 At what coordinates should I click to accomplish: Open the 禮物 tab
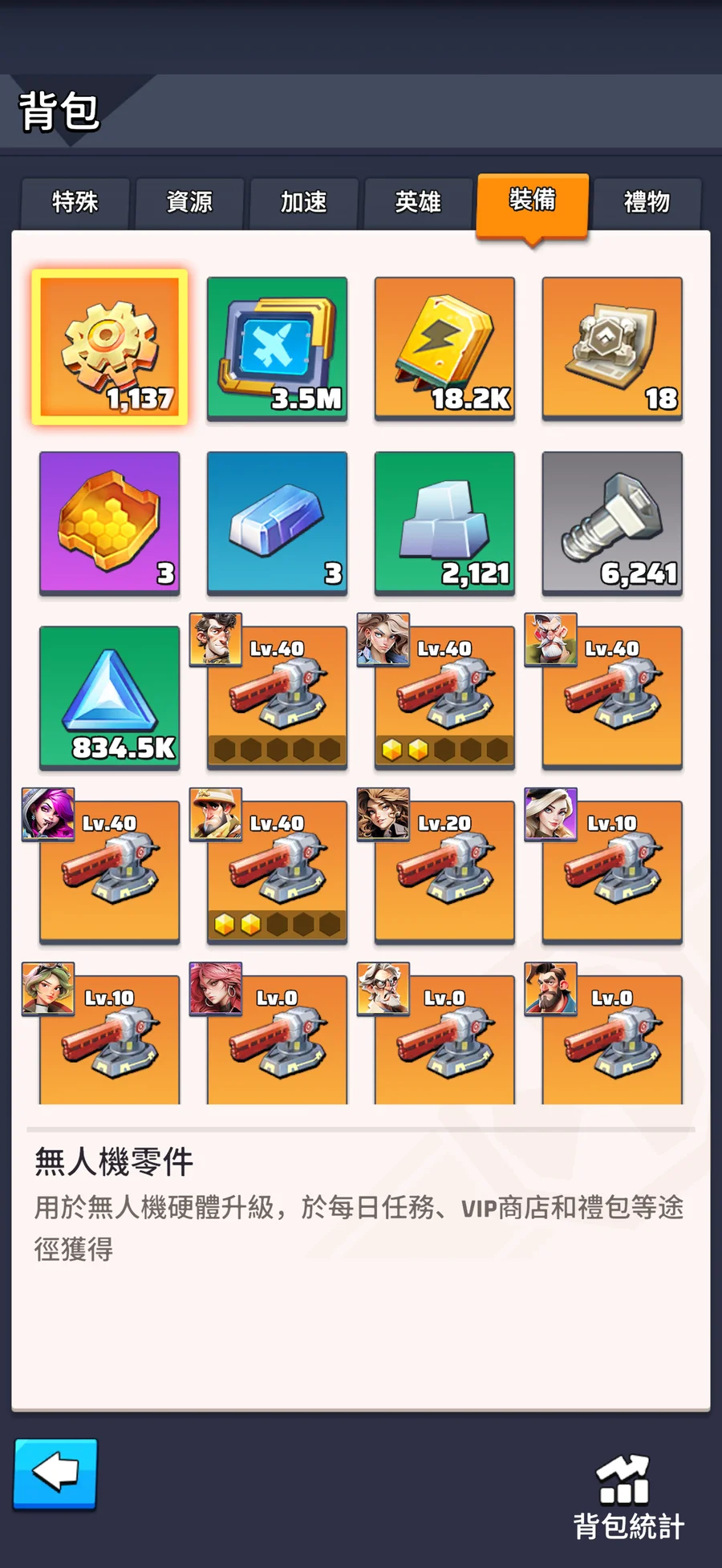[647, 202]
